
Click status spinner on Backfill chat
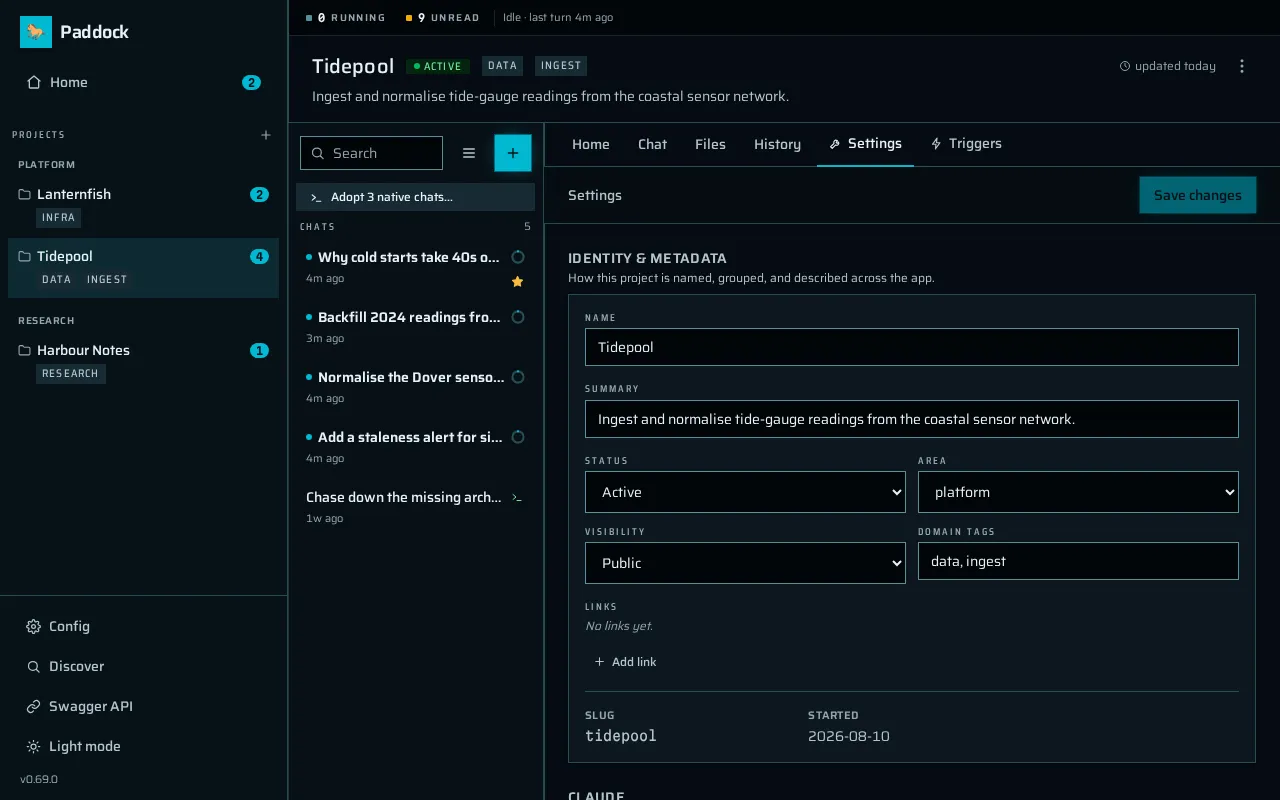click(518, 317)
